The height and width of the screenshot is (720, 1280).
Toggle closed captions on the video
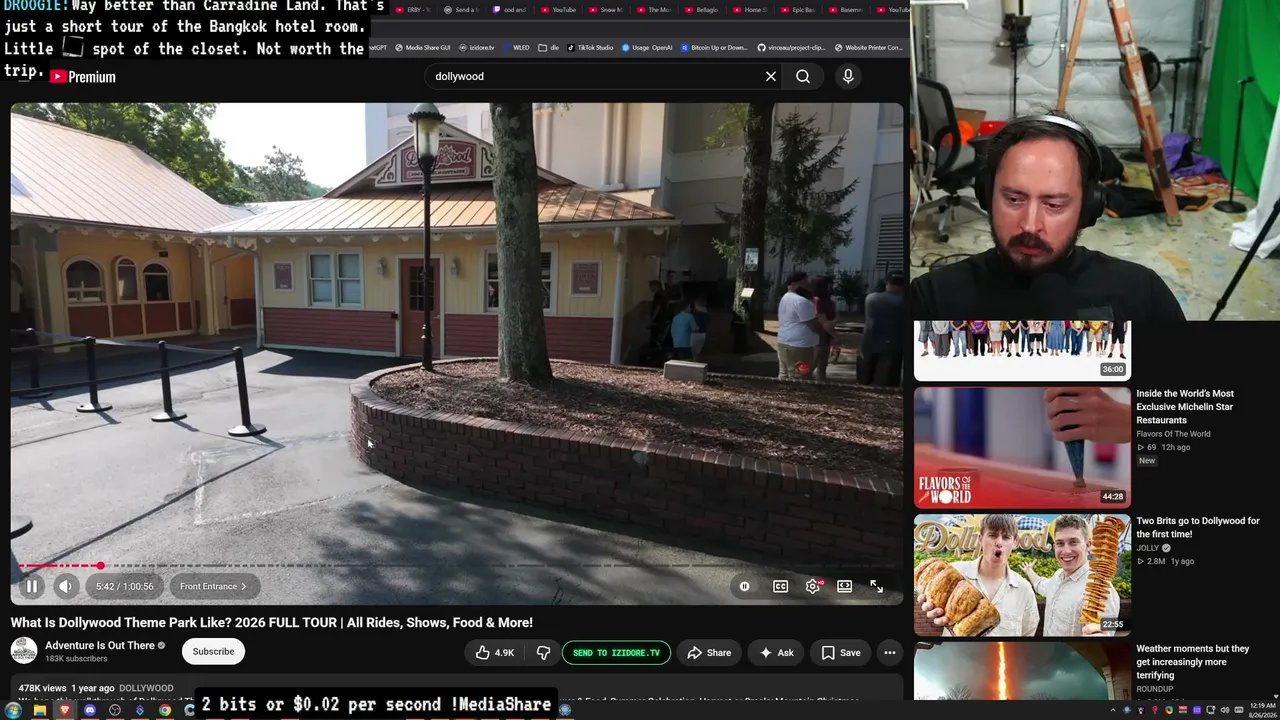click(x=780, y=587)
